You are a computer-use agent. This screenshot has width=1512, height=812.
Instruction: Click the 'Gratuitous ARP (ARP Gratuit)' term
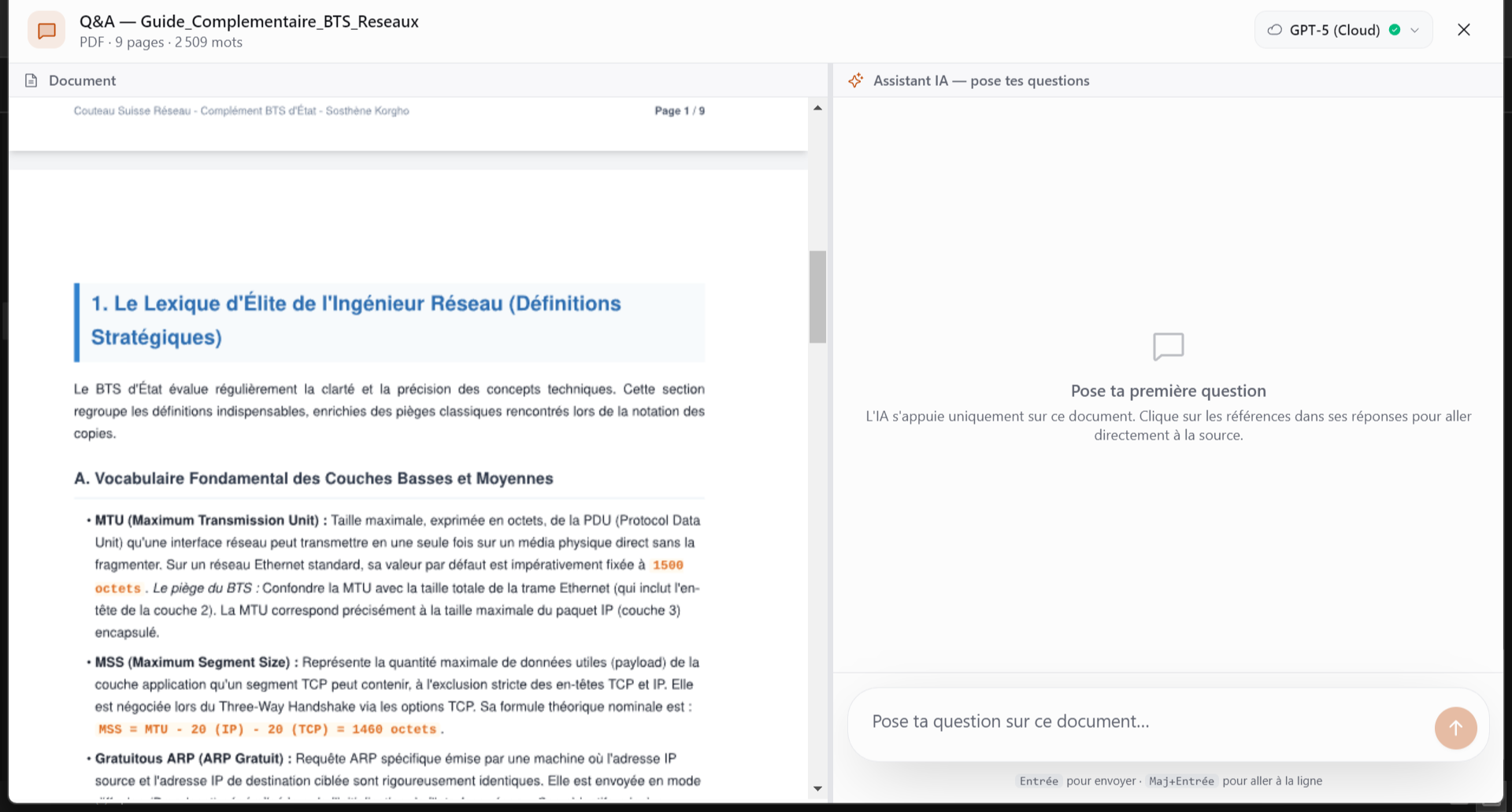(x=194, y=758)
